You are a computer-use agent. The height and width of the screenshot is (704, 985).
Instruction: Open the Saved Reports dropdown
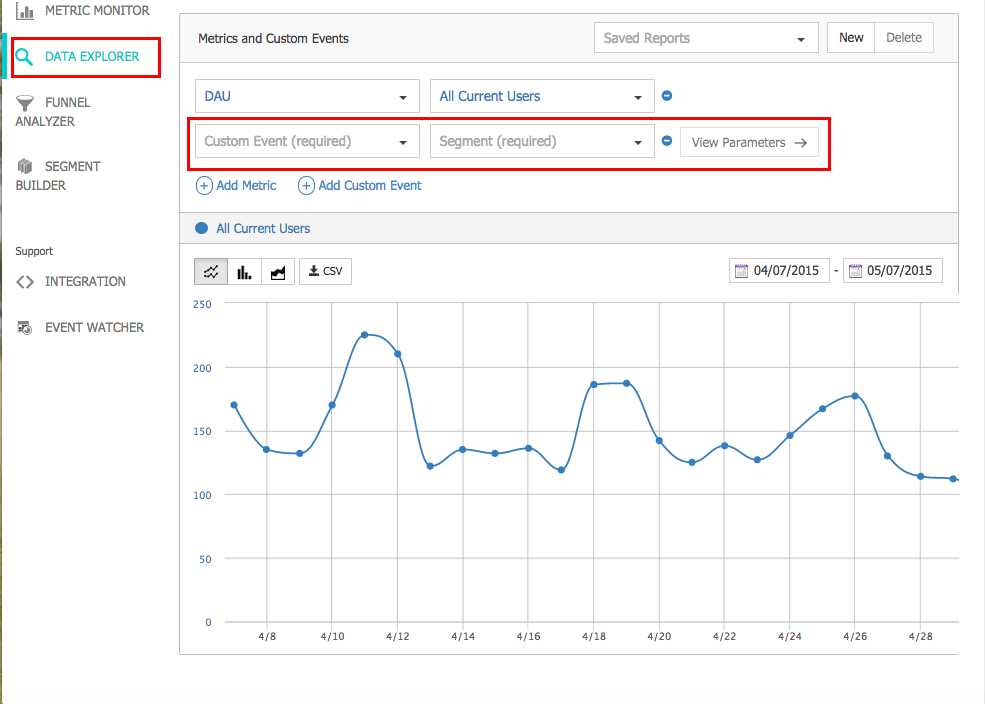tap(705, 38)
